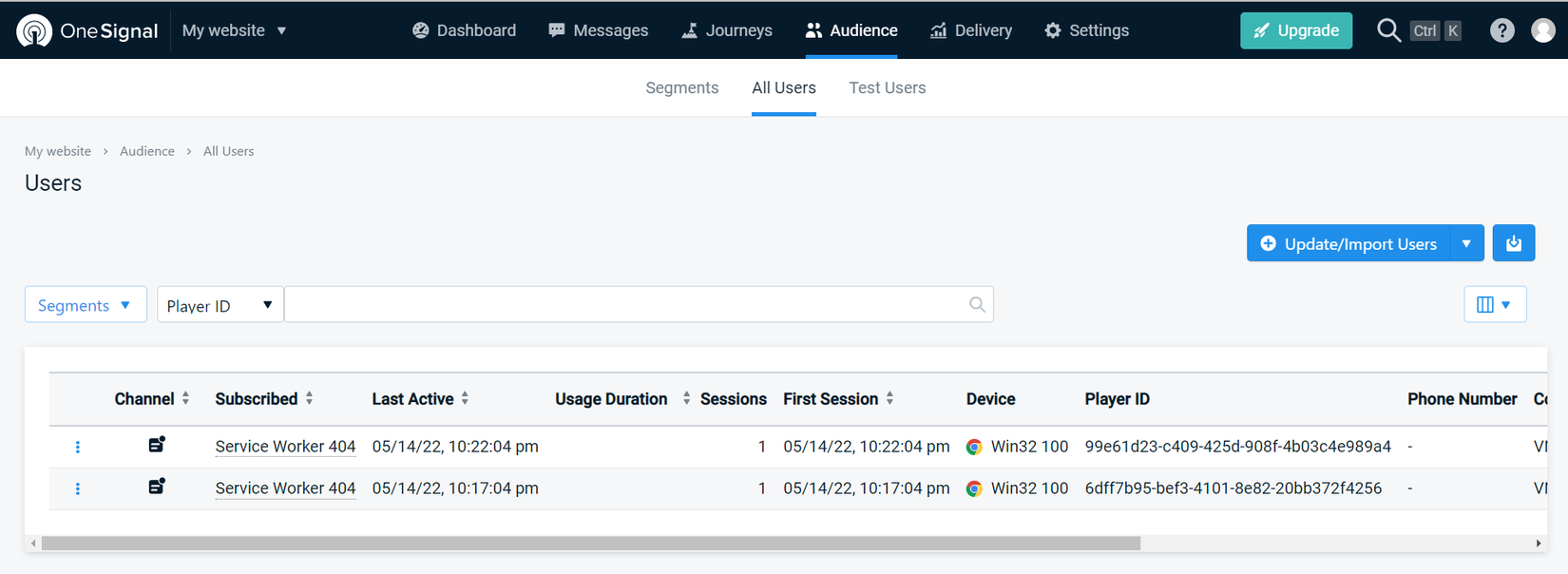Open the column visibility dropdown

coord(1495,304)
